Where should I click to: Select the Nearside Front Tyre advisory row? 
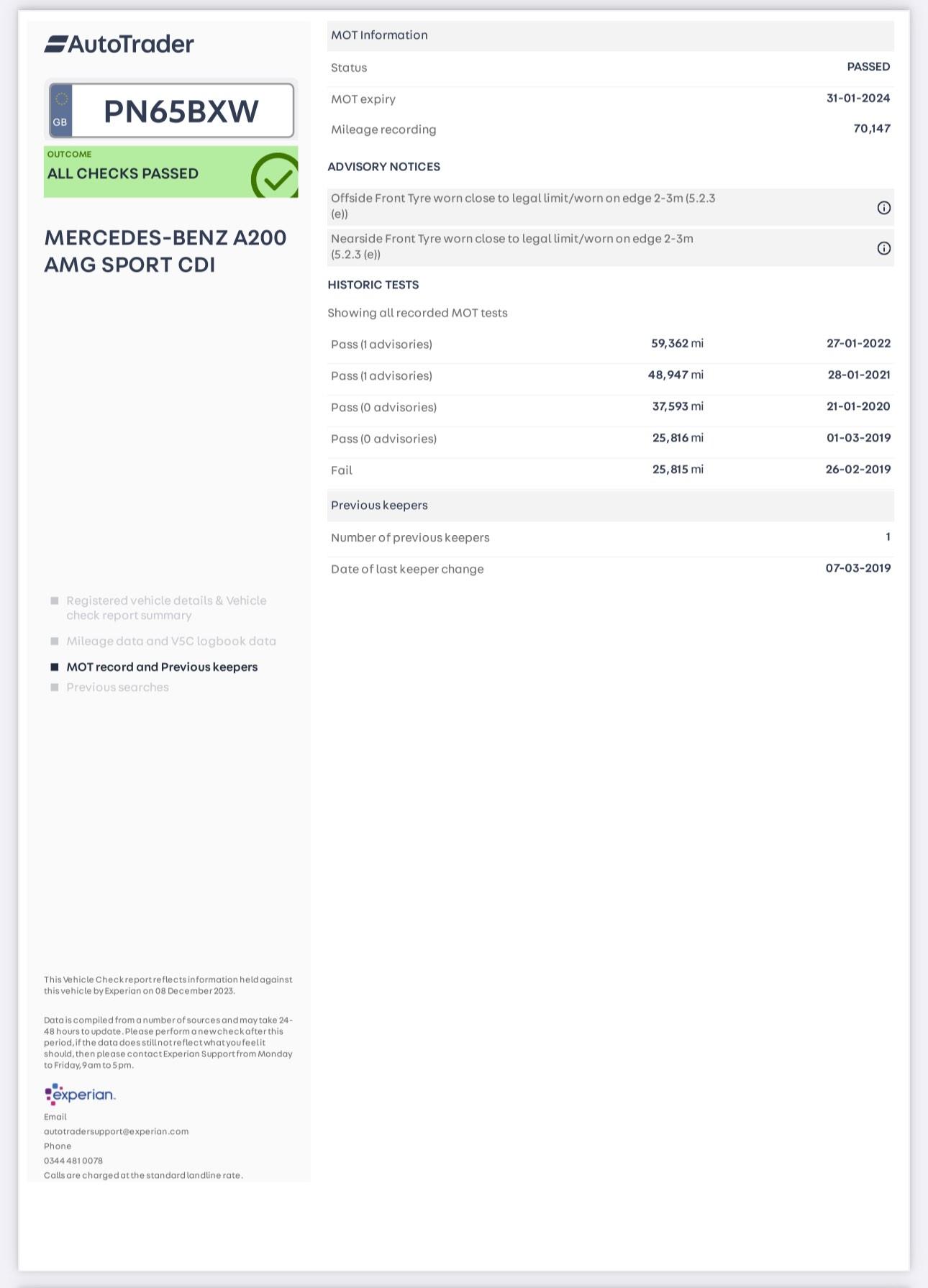(x=611, y=247)
